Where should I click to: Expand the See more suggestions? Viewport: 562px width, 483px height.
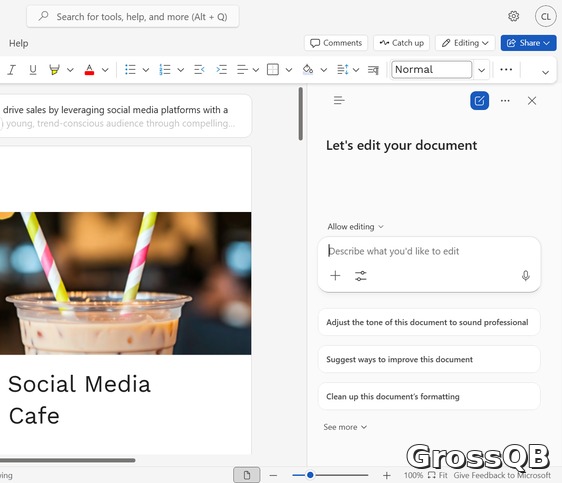(x=345, y=427)
